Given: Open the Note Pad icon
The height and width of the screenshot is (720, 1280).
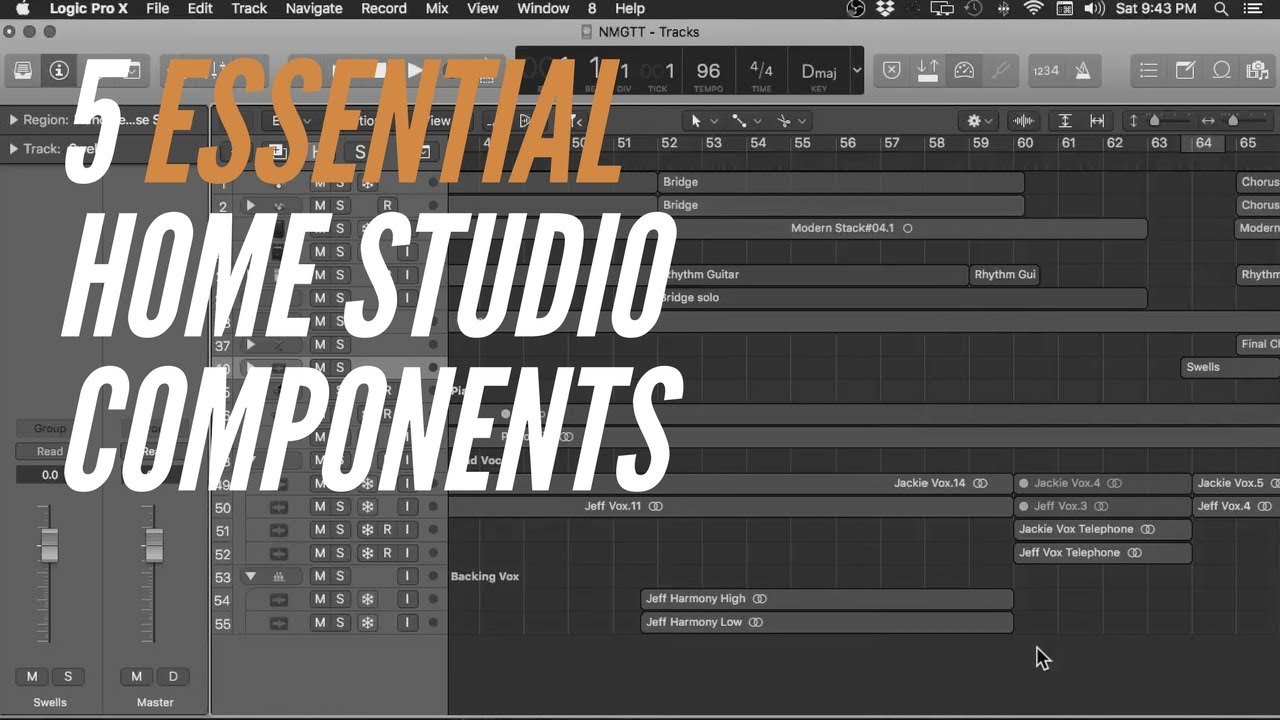Looking at the screenshot, I should (1185, 70).
